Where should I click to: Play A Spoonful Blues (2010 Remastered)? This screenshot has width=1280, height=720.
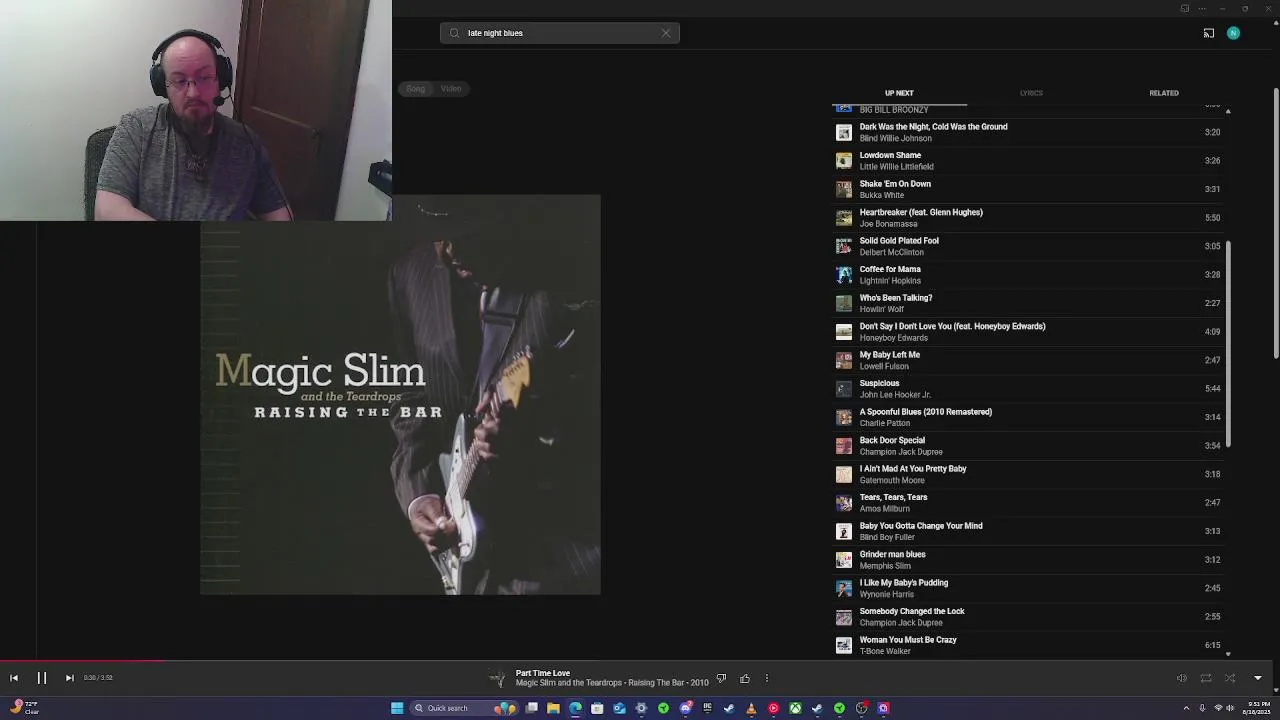[1028, 417]
